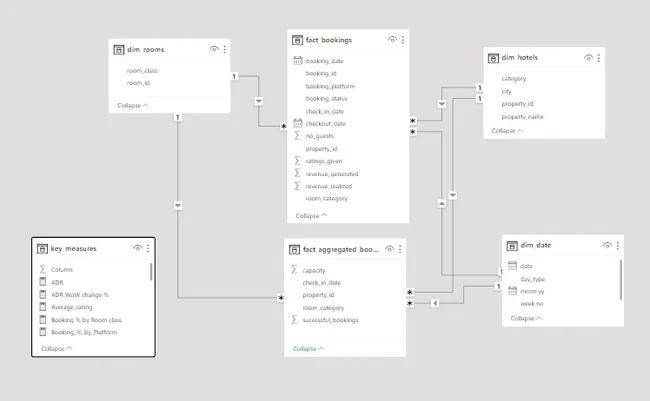Screen dimensions: 650x401
Task: Click the sigma icon beside revenue_realized
Action: [x=297, y=186]
